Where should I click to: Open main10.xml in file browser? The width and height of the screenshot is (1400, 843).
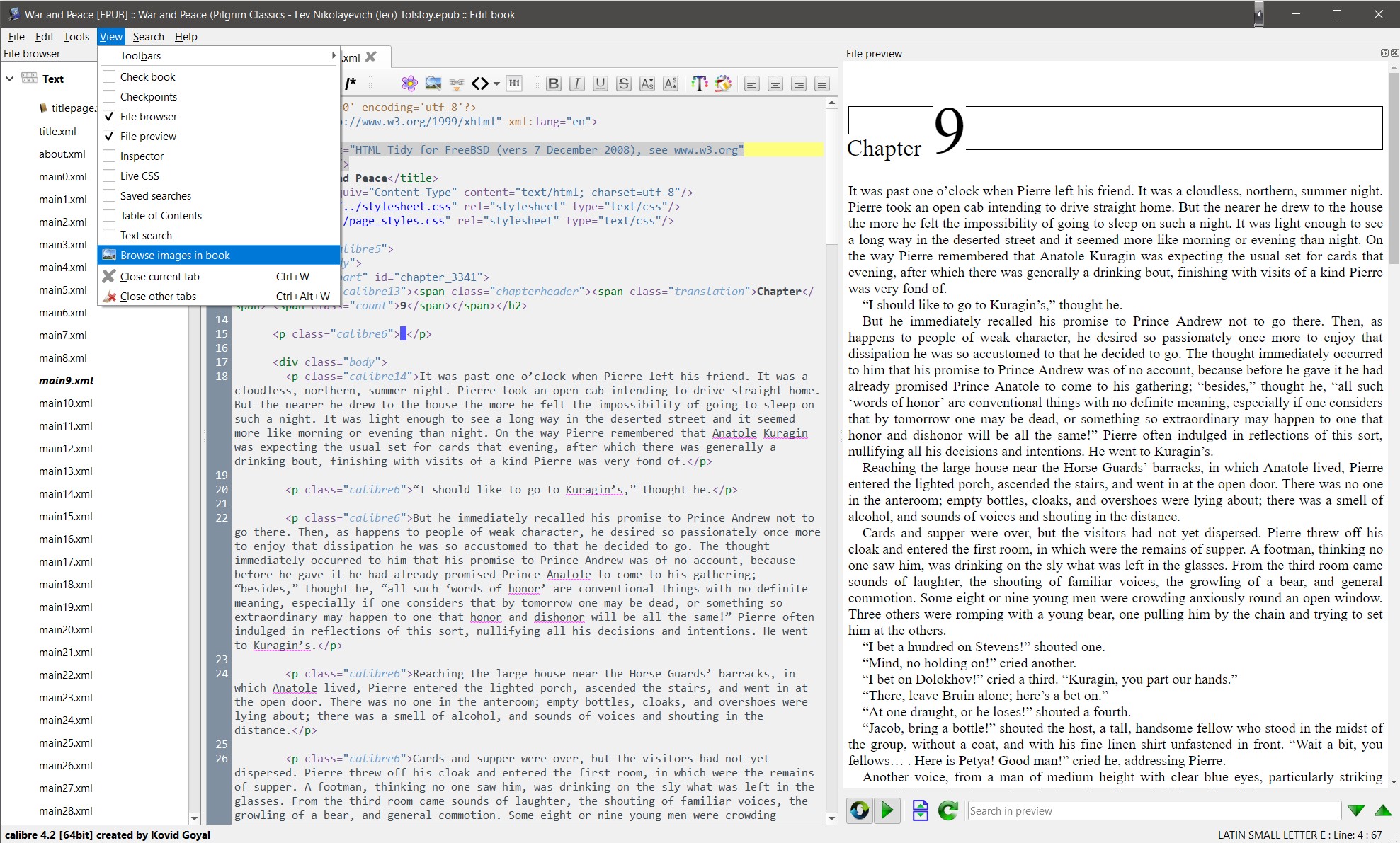[x=66, y=403]
